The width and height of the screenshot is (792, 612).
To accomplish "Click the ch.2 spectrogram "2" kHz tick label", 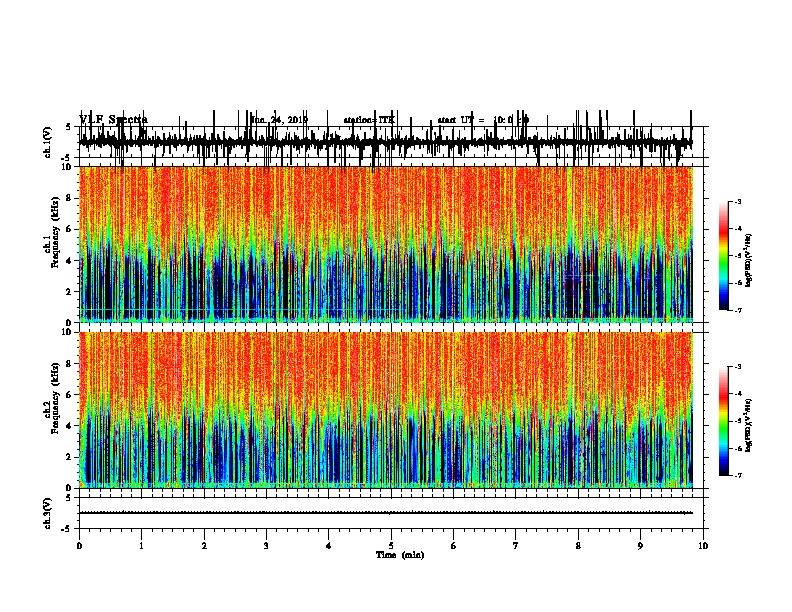I will tap(69, 457).
